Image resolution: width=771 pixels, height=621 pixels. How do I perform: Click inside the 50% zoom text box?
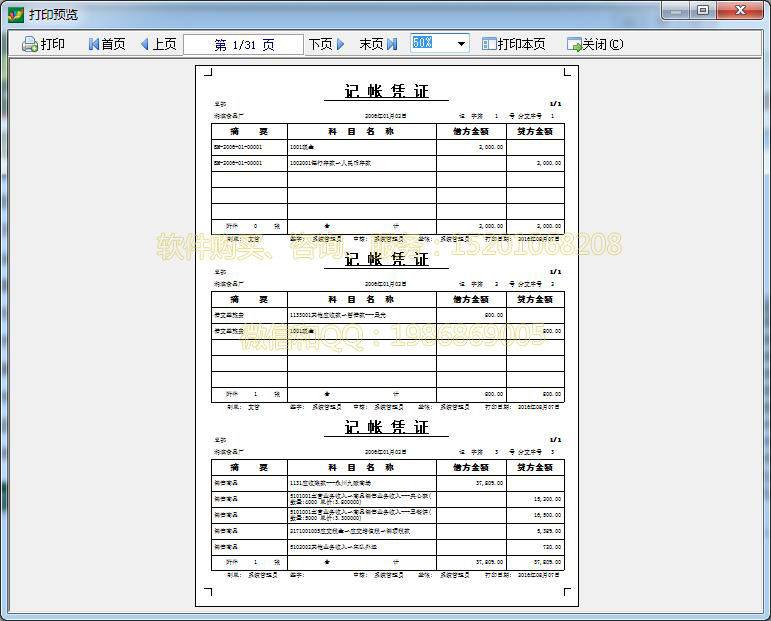point(431,44)
